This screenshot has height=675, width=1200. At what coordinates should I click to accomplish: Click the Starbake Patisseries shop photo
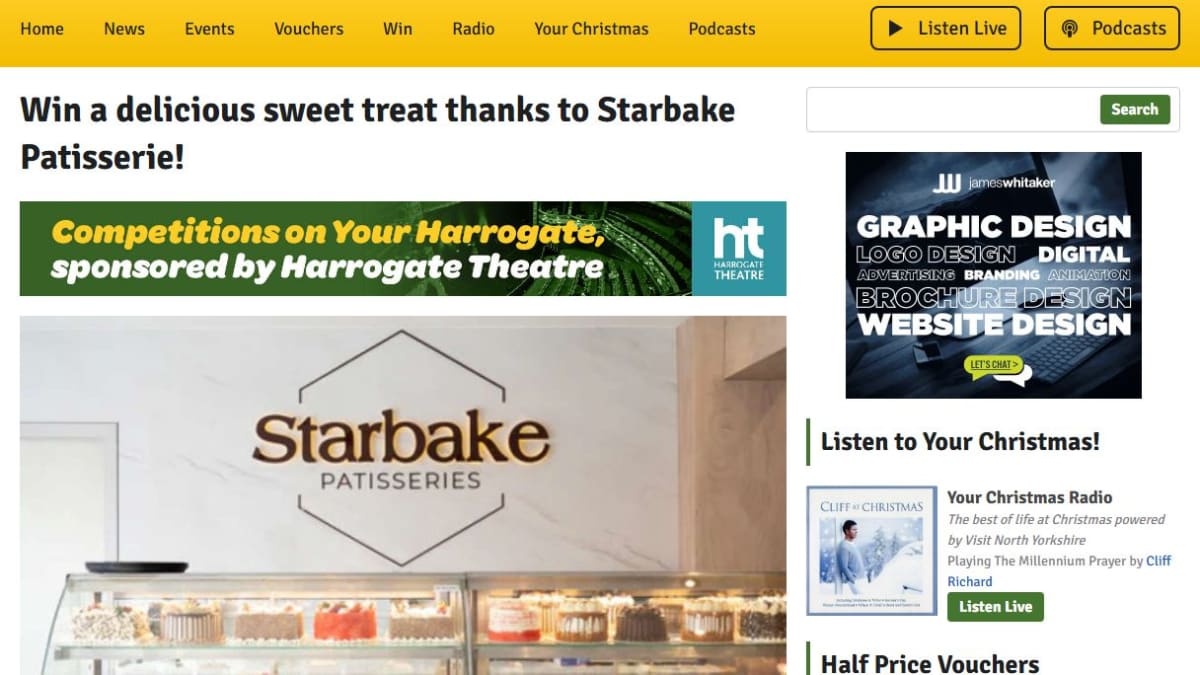click(403, 495)
